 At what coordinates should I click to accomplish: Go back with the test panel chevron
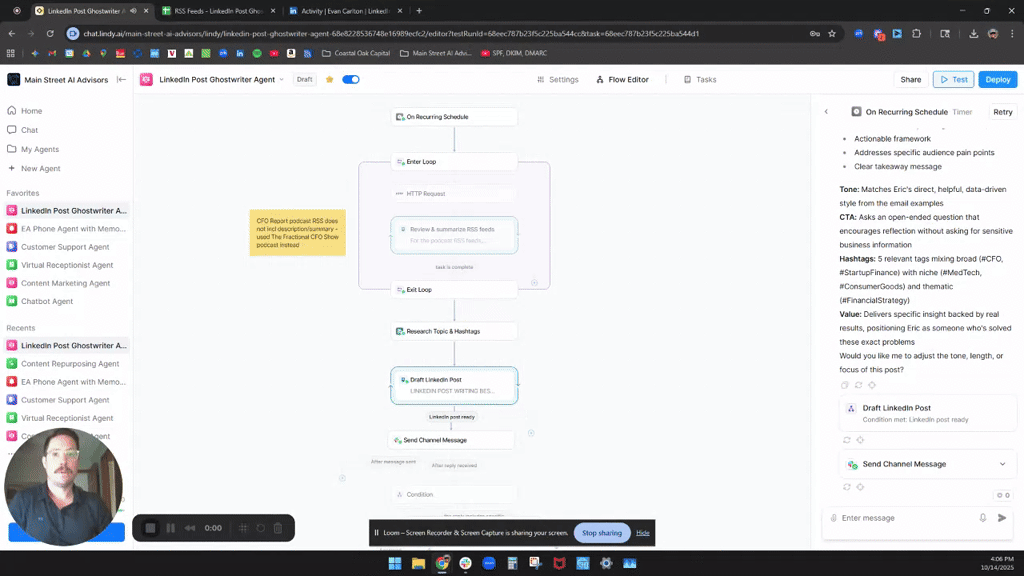click(x=826, y=112)
